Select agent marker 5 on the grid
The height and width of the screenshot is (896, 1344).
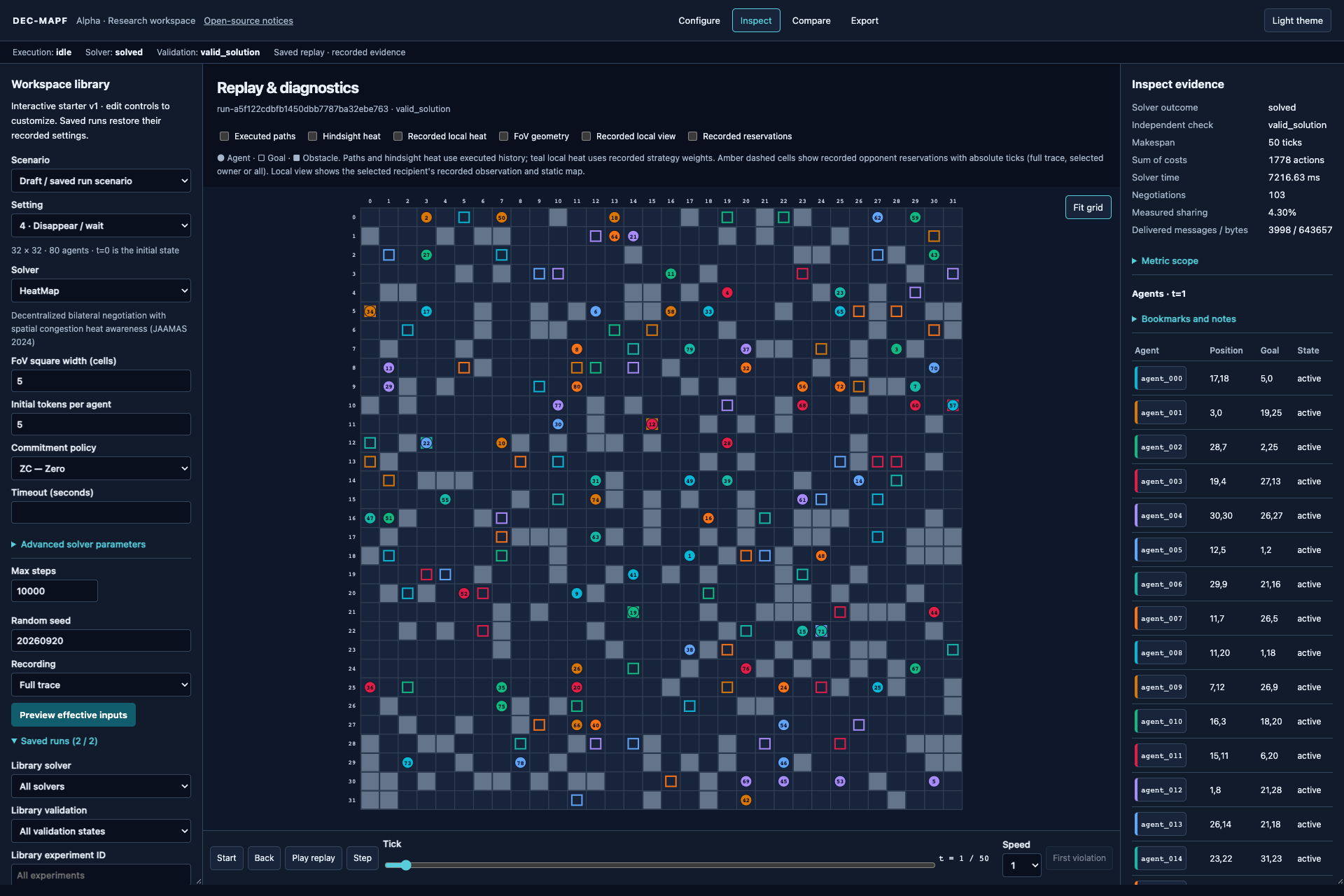934,781
